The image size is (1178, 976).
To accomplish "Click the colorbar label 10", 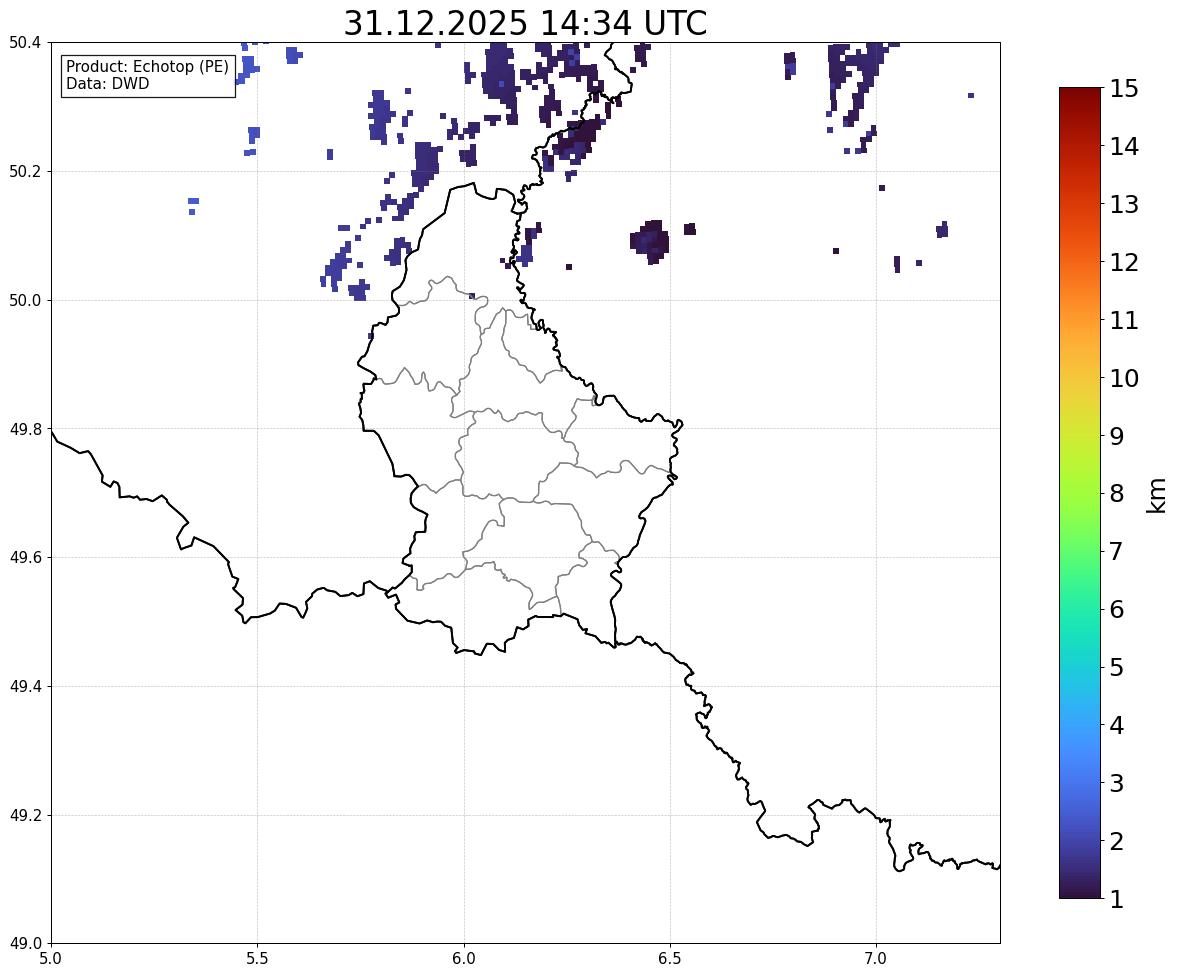I will point(1123,378).
